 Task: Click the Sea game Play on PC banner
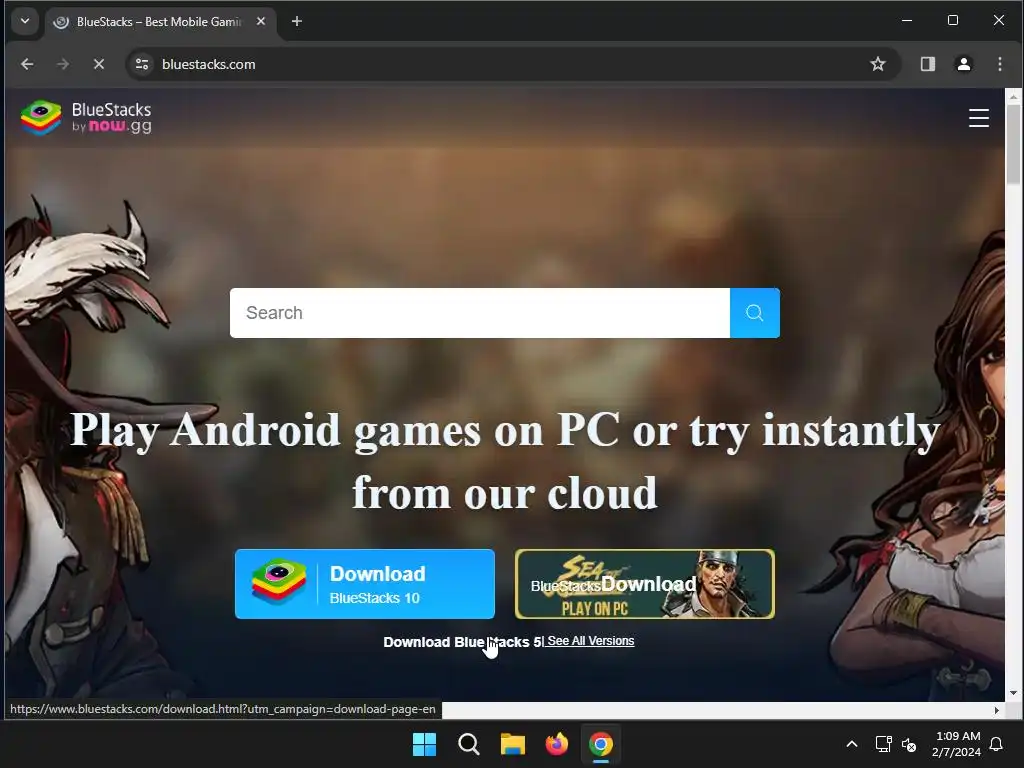tap(645, 584)
